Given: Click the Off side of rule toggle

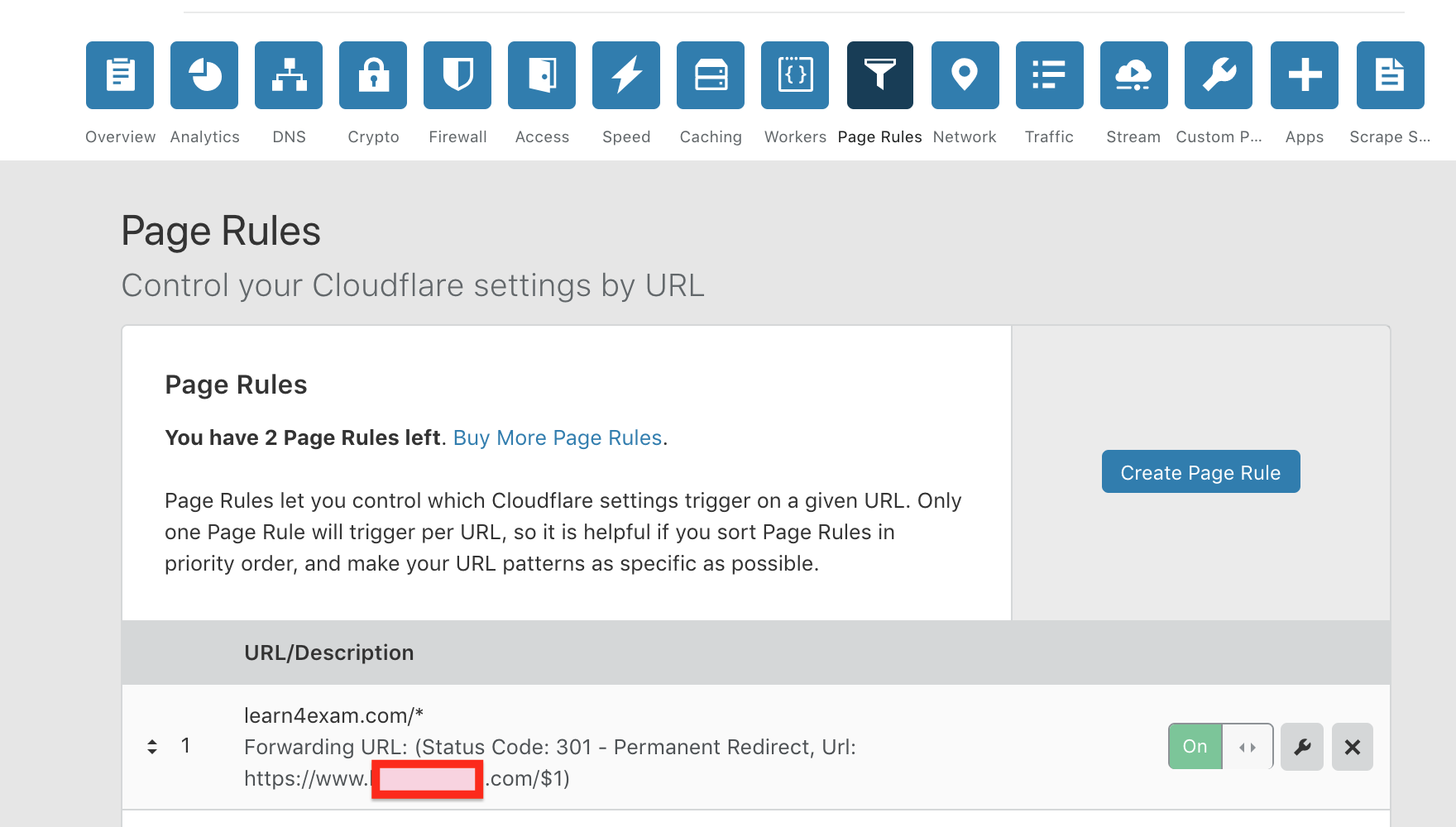Looking at the screenshot, I should (1248, 747).
